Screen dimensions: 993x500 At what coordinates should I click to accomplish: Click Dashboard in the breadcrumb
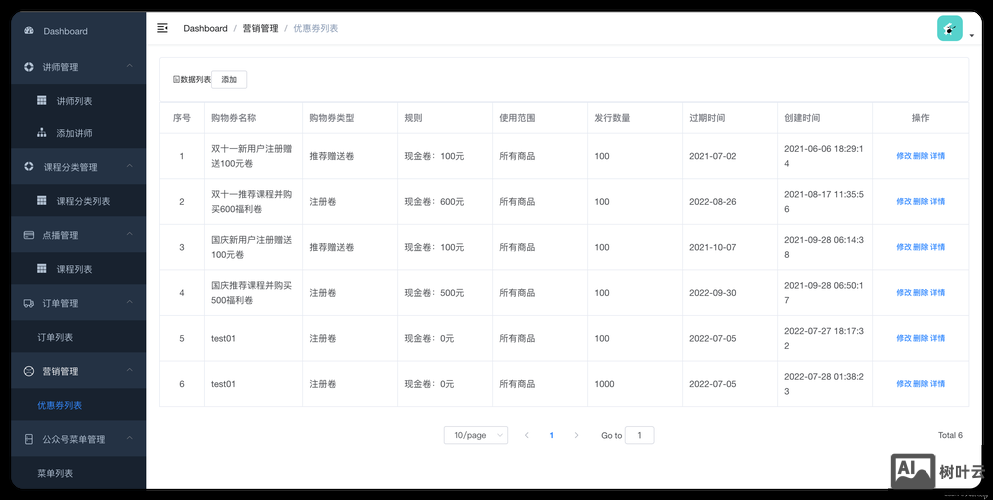(x=205, y=28)
